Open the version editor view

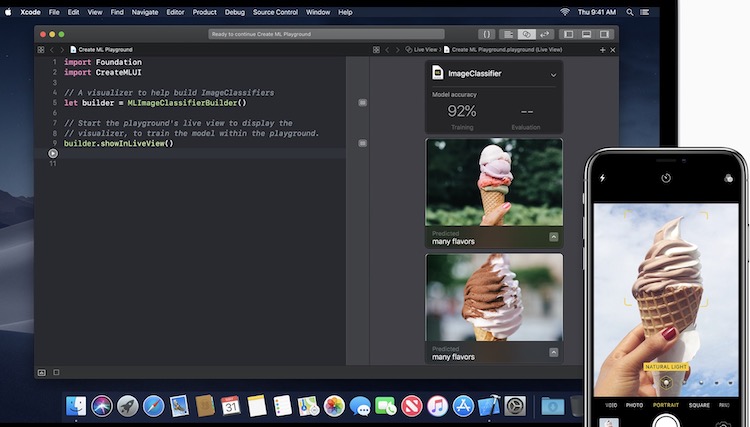pos(545,34)
